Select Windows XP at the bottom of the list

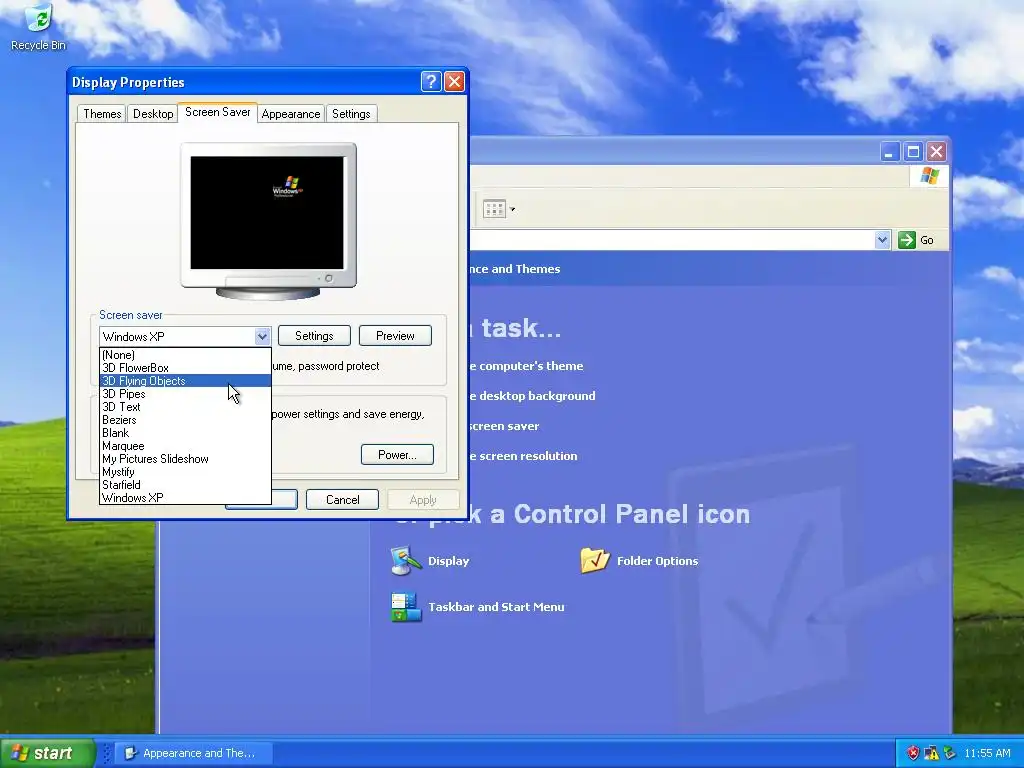pyautogui.click(x=185, y=498)
